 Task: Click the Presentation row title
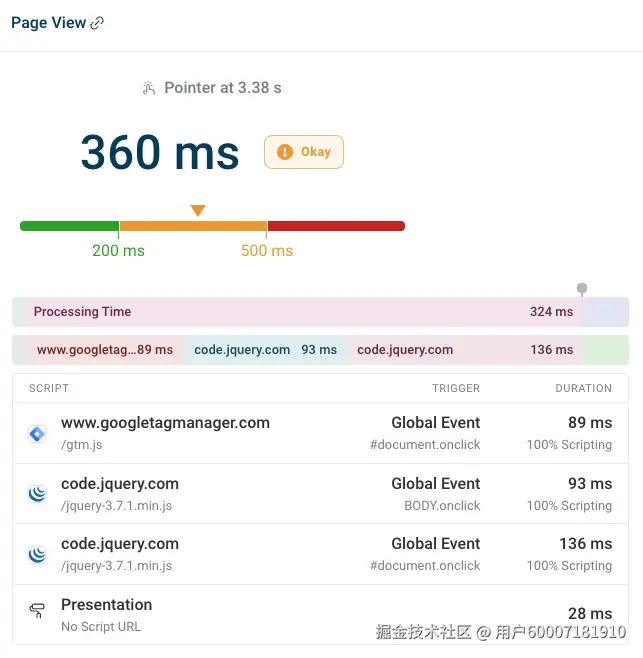[107, 605]
